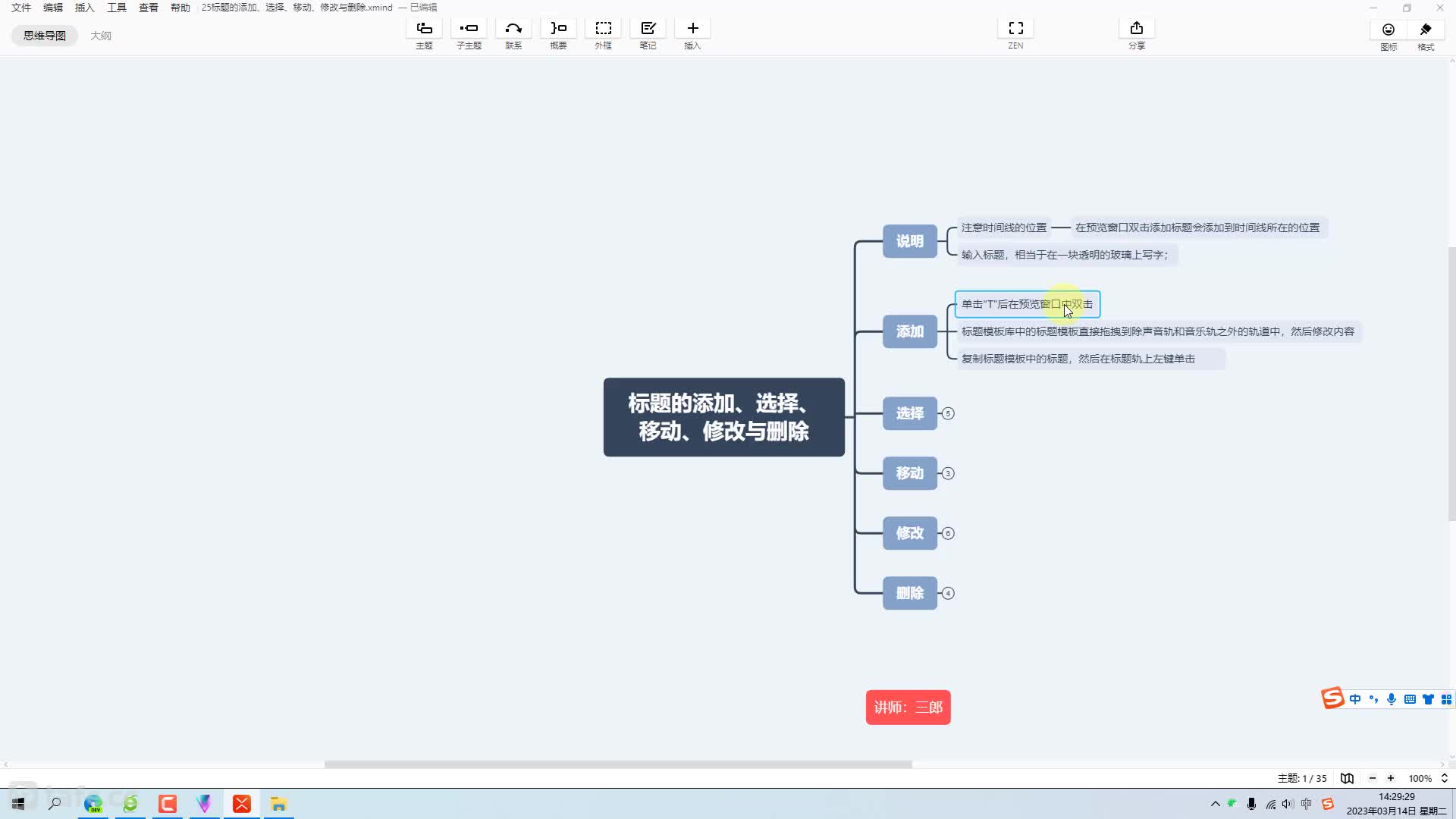Viewport: 1456px width, 819px height.
Task: Select subtopic 单击"T"后在预览窗口中双击
Action: coord(1028,304)
